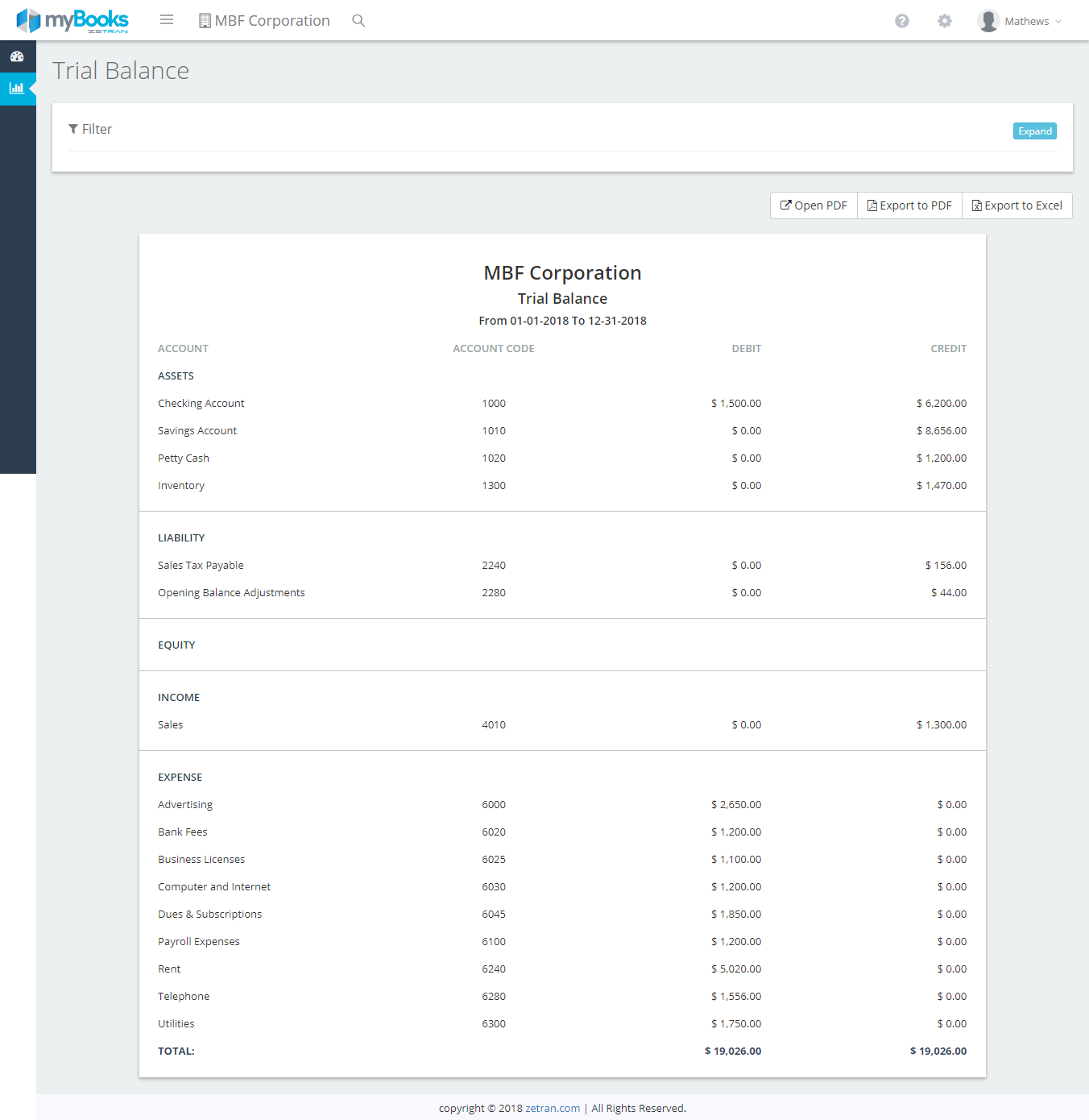Click the Mathews user avatar
Viewport: 1089px width, 1120px height.
click(988, 21)
